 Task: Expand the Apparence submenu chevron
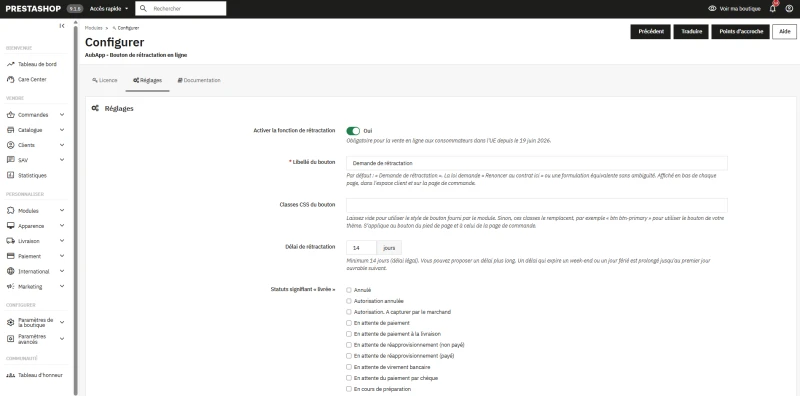62,226
